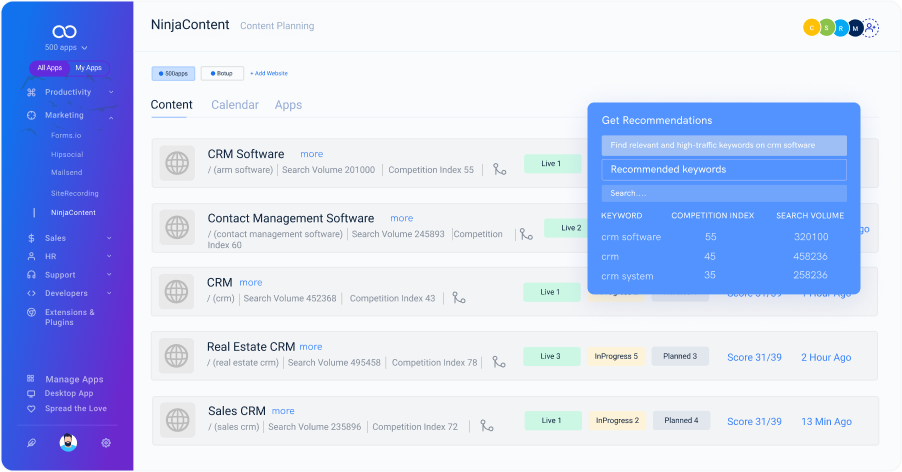This screenshot has height=472, width=902.
Task: Open settings gear in the sidebar footer
Action: pos(106,442)
